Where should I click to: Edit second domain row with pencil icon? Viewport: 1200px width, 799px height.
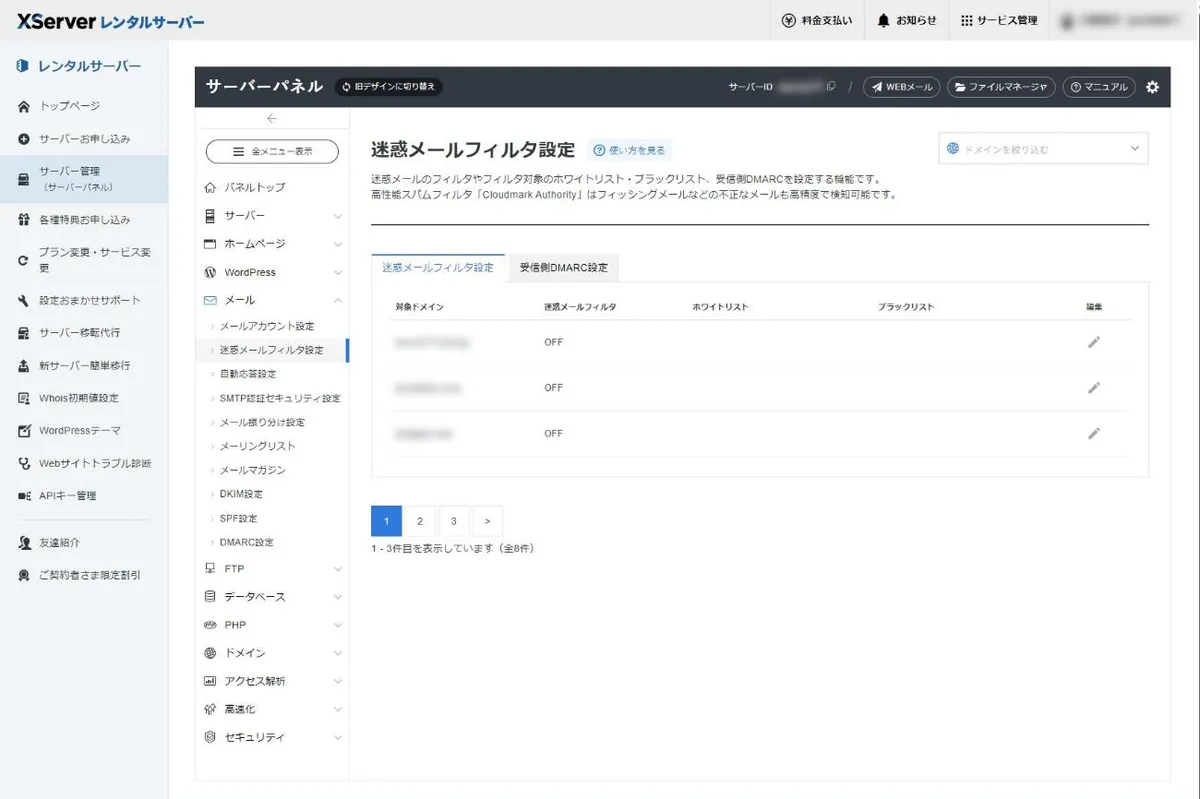pyautogui.click(x=1094, y=388)
